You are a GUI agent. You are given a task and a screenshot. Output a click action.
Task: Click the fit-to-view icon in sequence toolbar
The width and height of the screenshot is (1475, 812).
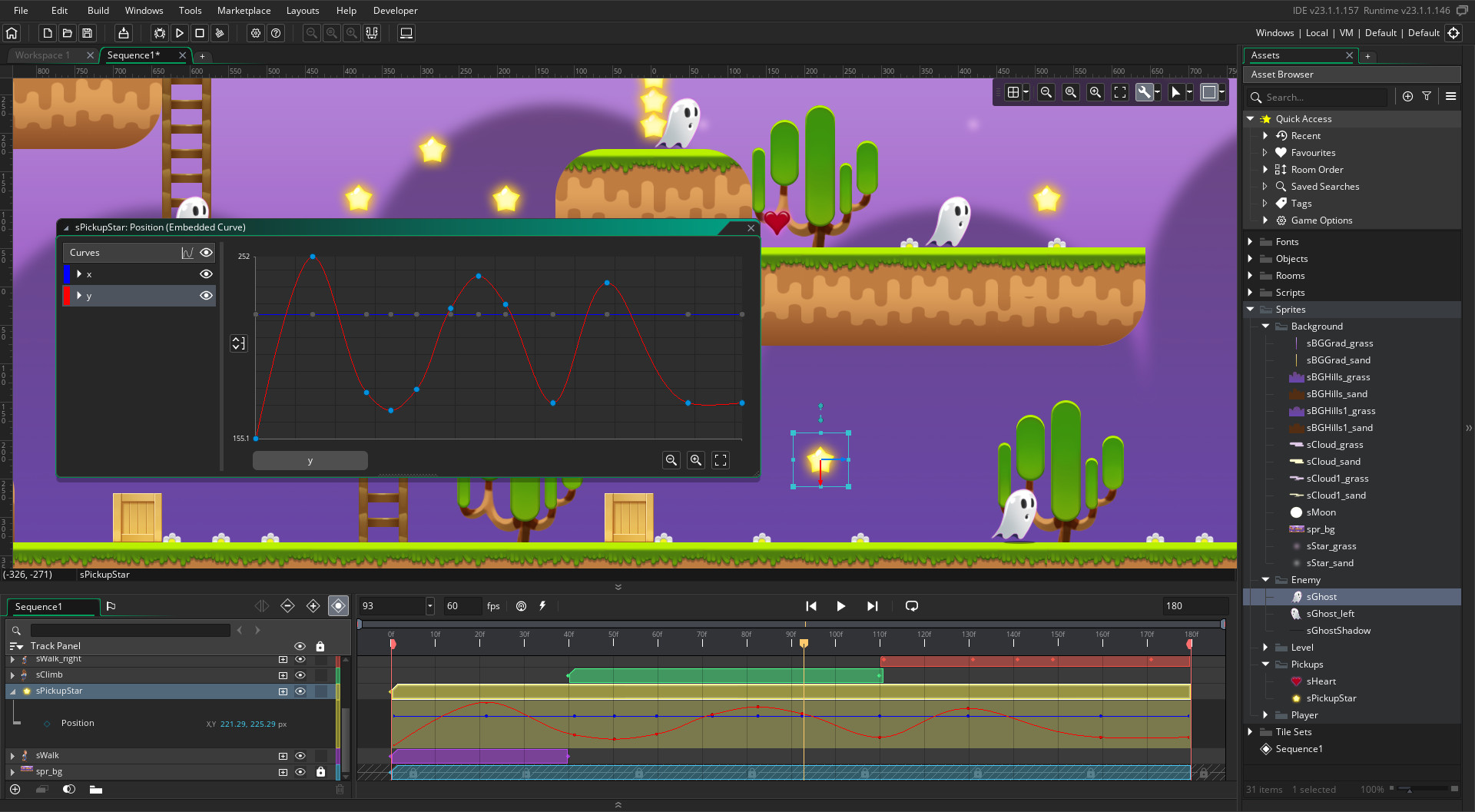click(x=1119, y=91)
